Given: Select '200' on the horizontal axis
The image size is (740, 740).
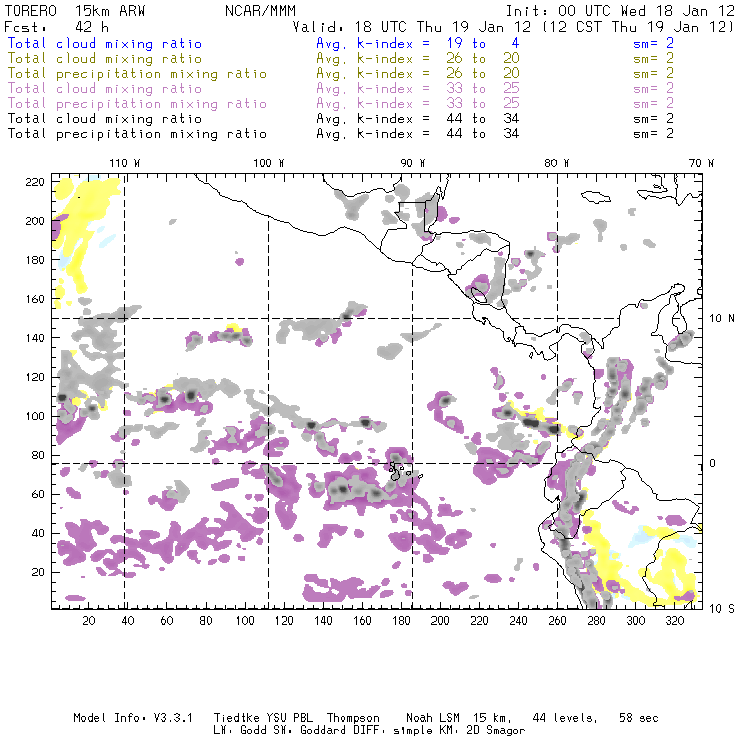Looking at the screenshot, I should [440, 621].
